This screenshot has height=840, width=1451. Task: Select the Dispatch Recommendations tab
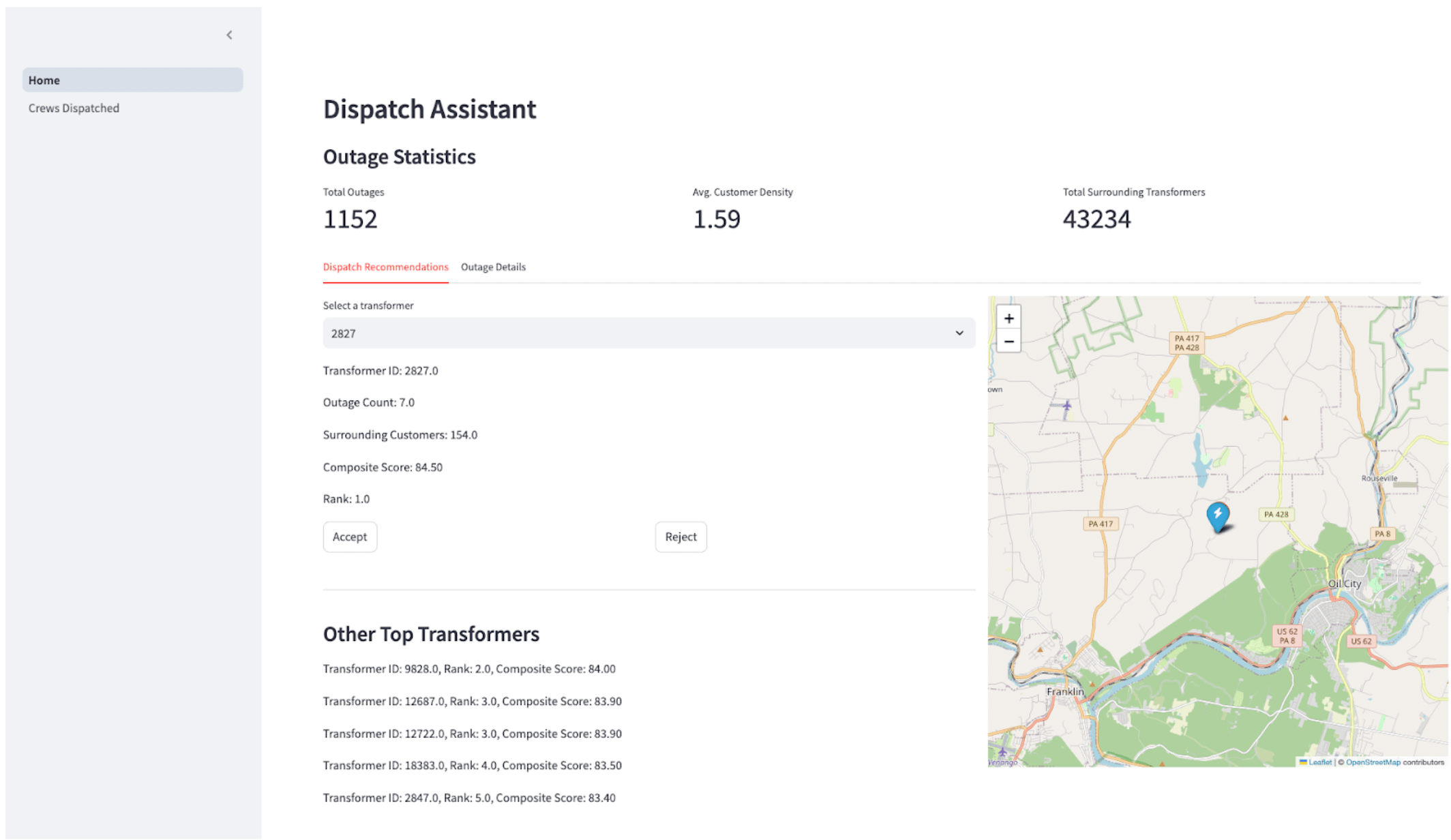(x=385, y=267)
